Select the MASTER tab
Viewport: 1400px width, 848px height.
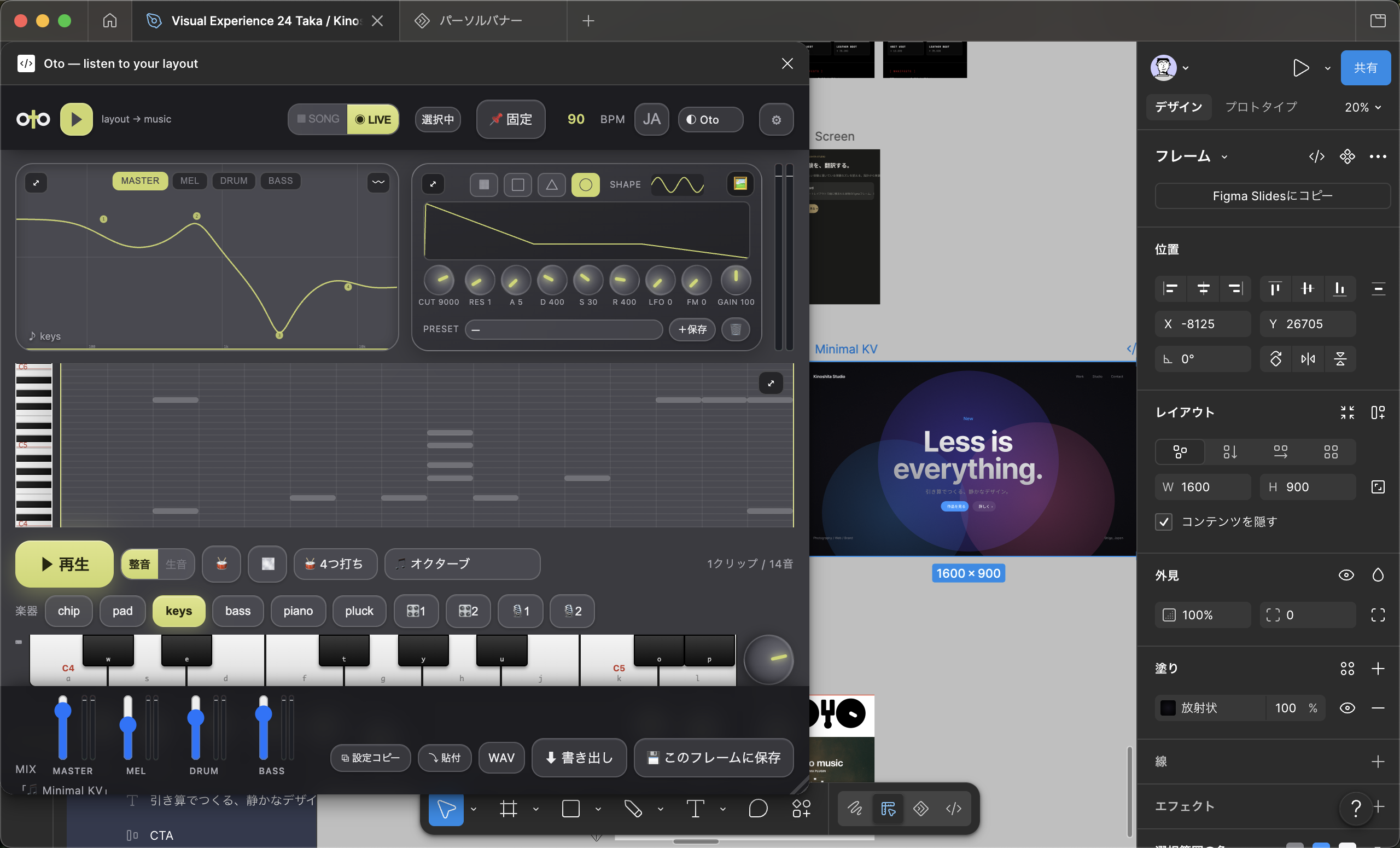140,181
